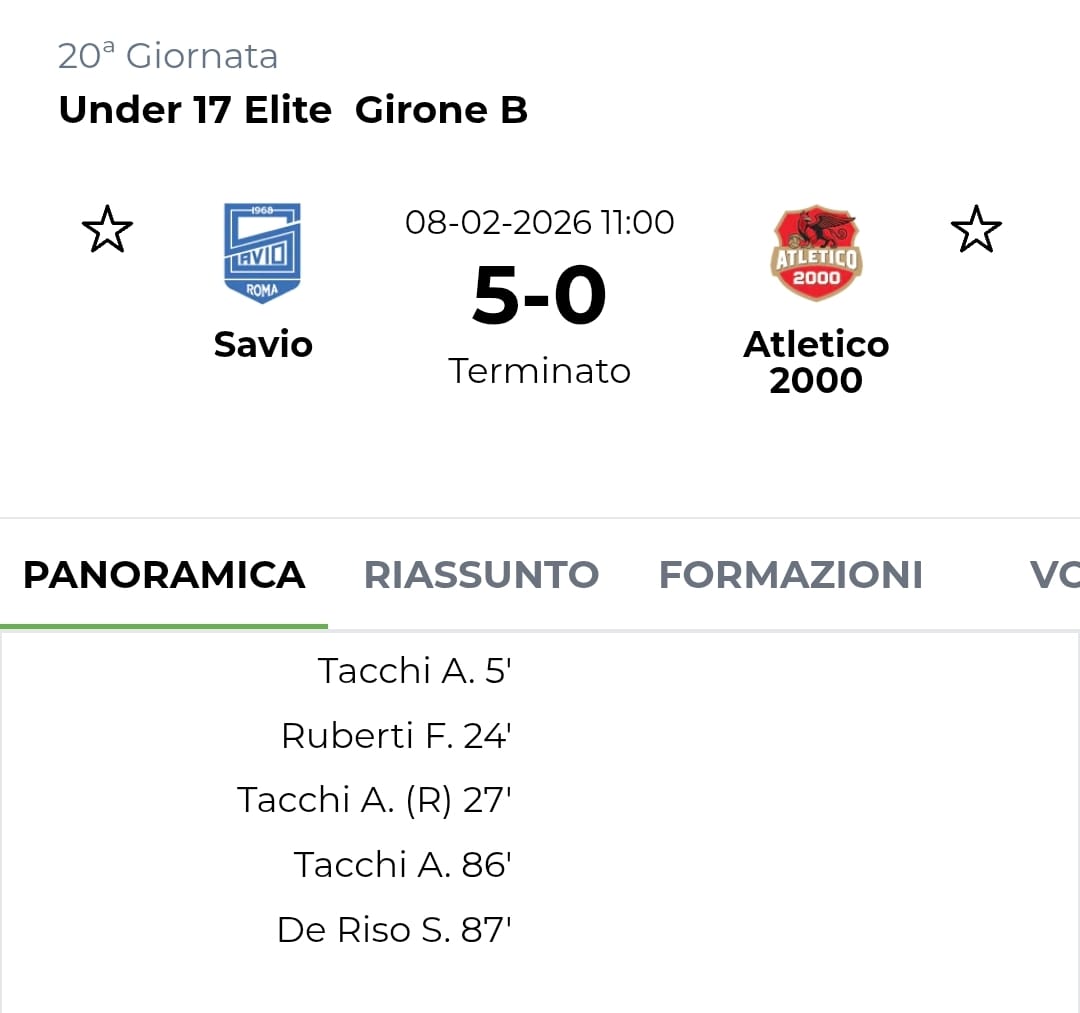Open the Savio team name link

pyautogui.click(x=263, y=344)
